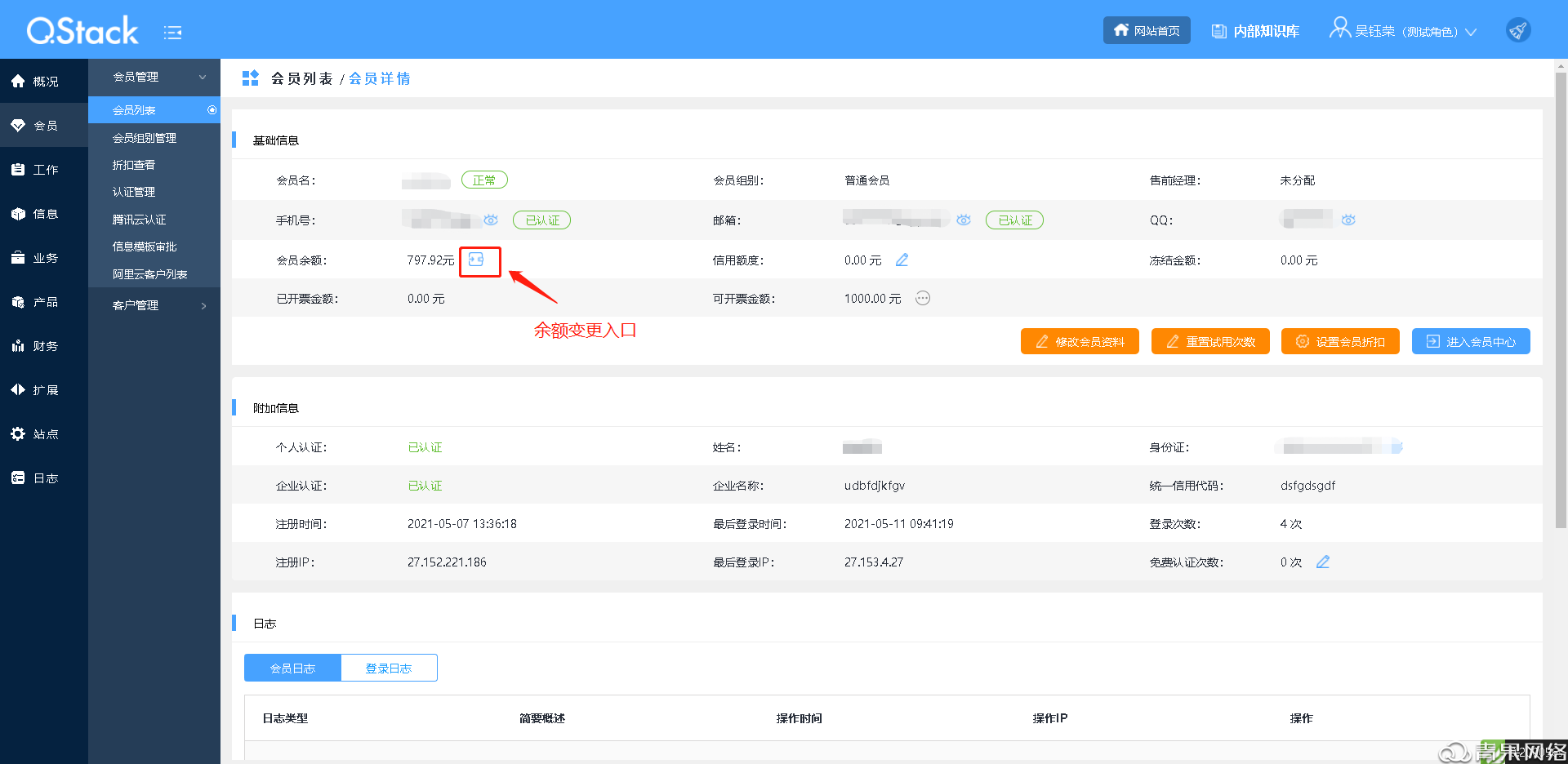Collapse the 会员管理 submenu group
This screenshot has width=1568, height=764.
(154, 77)
